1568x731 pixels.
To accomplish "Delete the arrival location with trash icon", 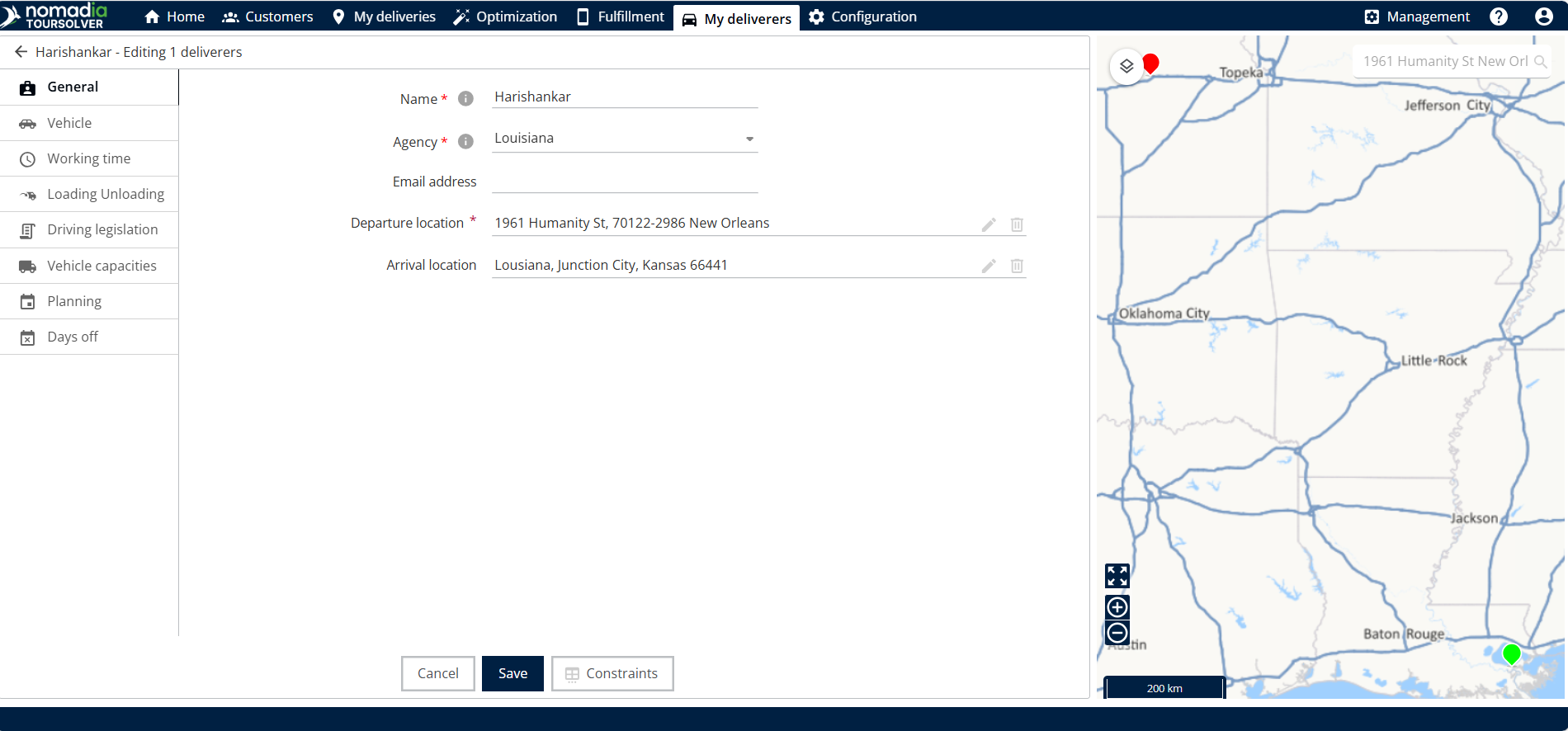I will [x=1017, y=266].
